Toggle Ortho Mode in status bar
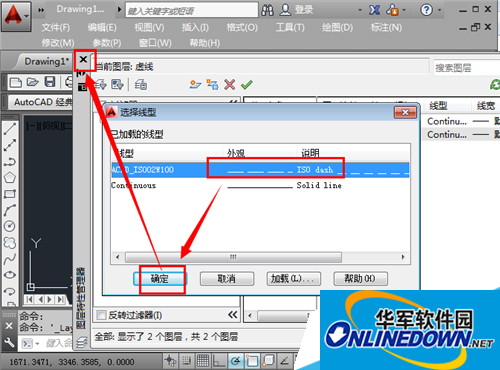This screenshot has height=370, width=500. click(x=219, y=361)
